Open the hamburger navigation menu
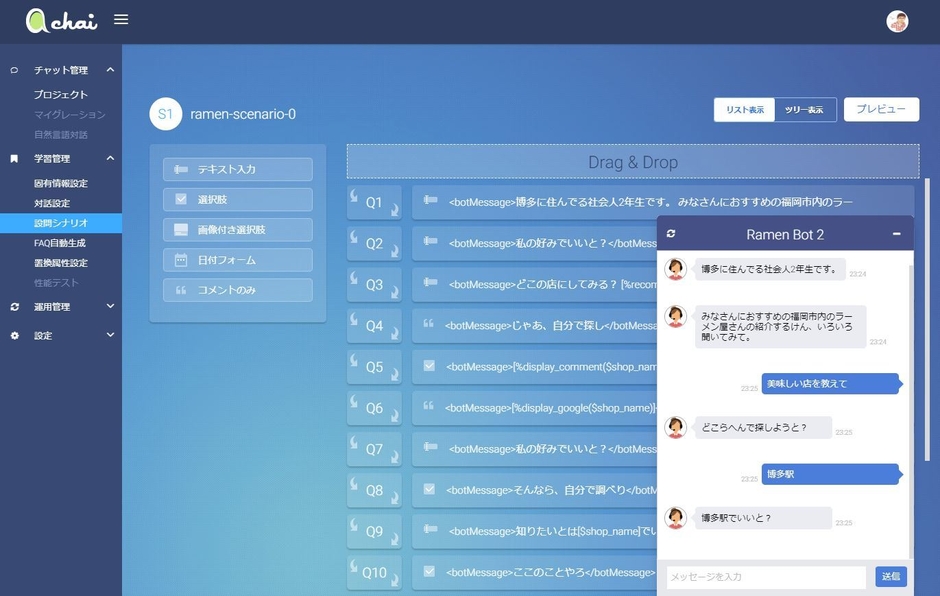The image size is (940, 596). coord(121,18)
